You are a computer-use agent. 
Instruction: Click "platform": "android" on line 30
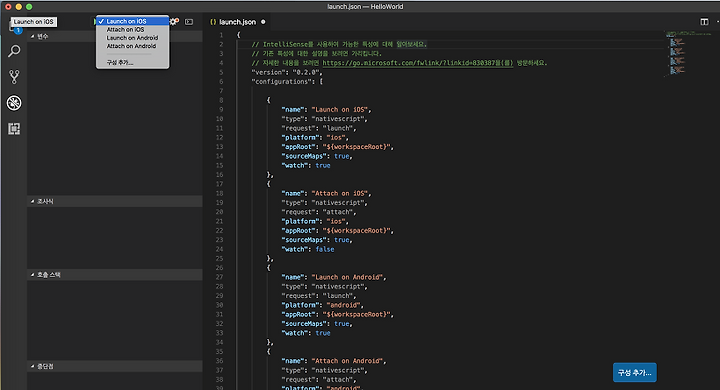coord(322,305)
